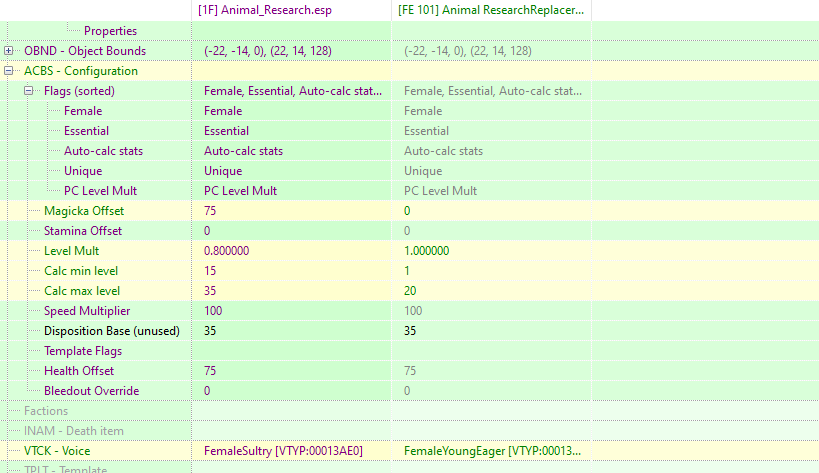Select the Calc max level row label
819x473 pixels.
[x=82, y=291]
